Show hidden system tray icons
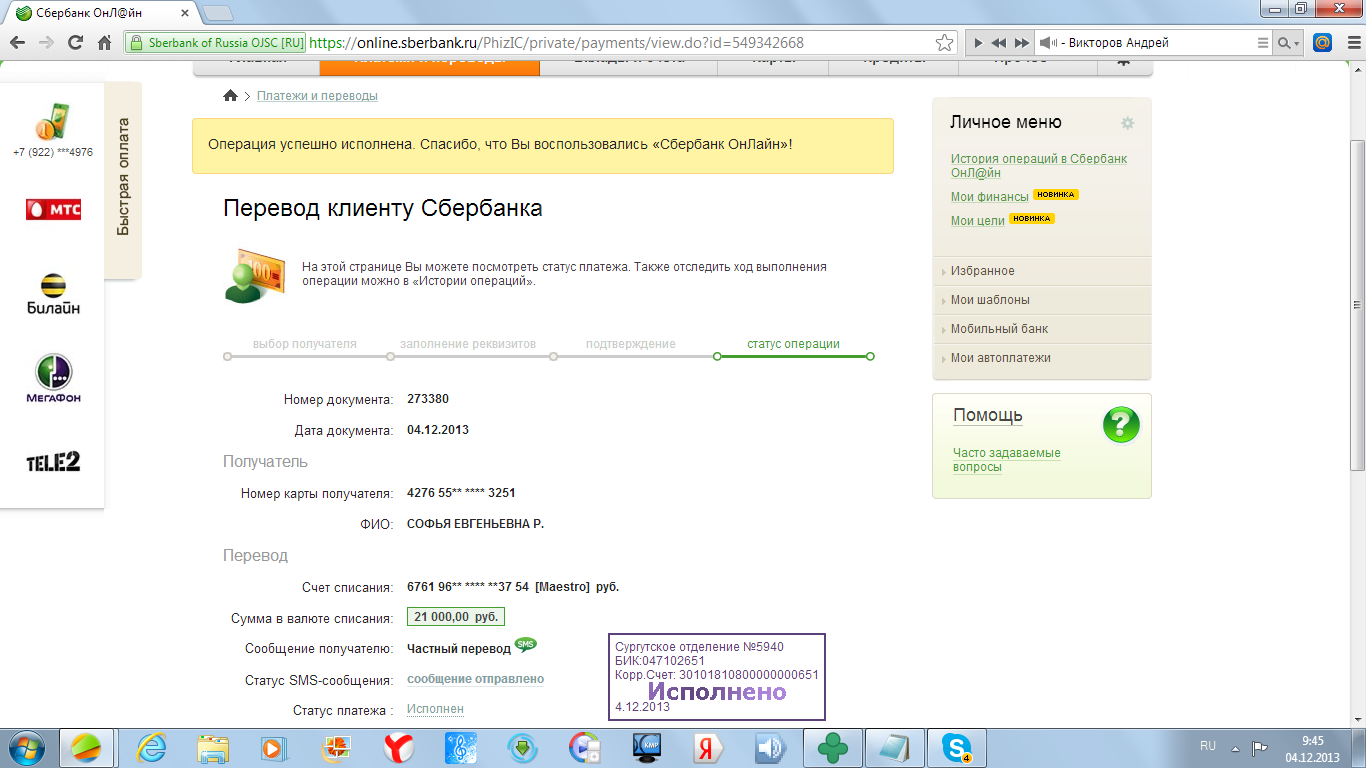Screen dimensions: 1366x768 coord(1236,747)
